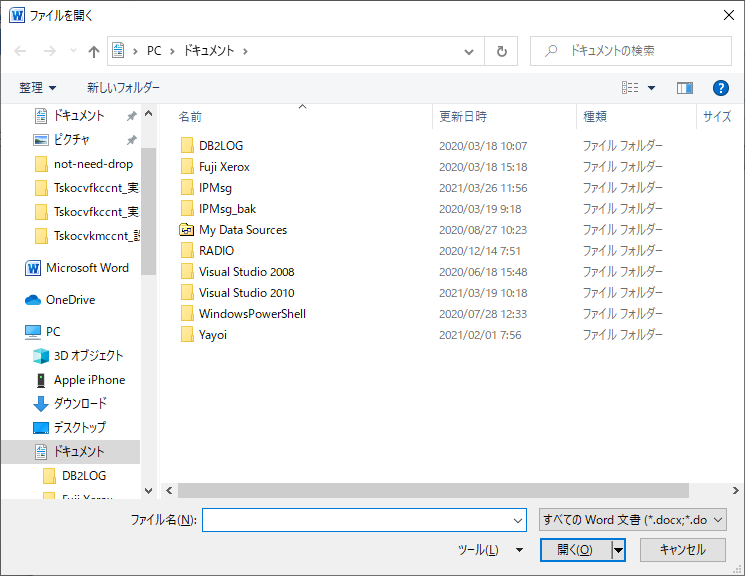Select pinned ドキュメント in quick access
The image size is (745, 576).
[x=79, y=115]
